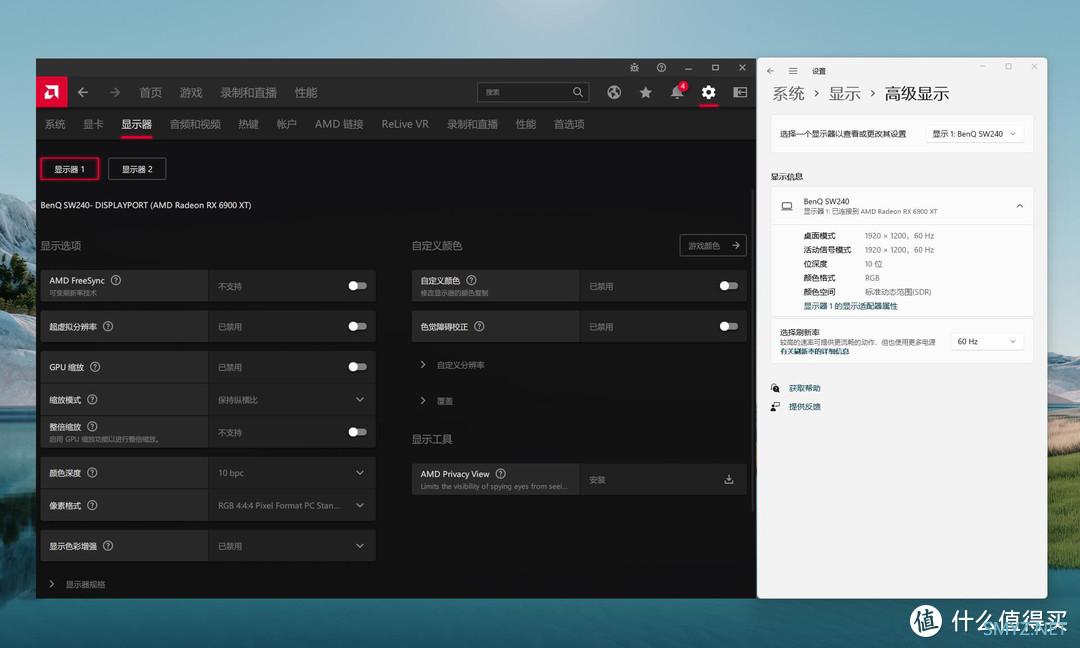
Task: Click 系统 breadcrumb in Settings
Action: click(x=788, y=94)
